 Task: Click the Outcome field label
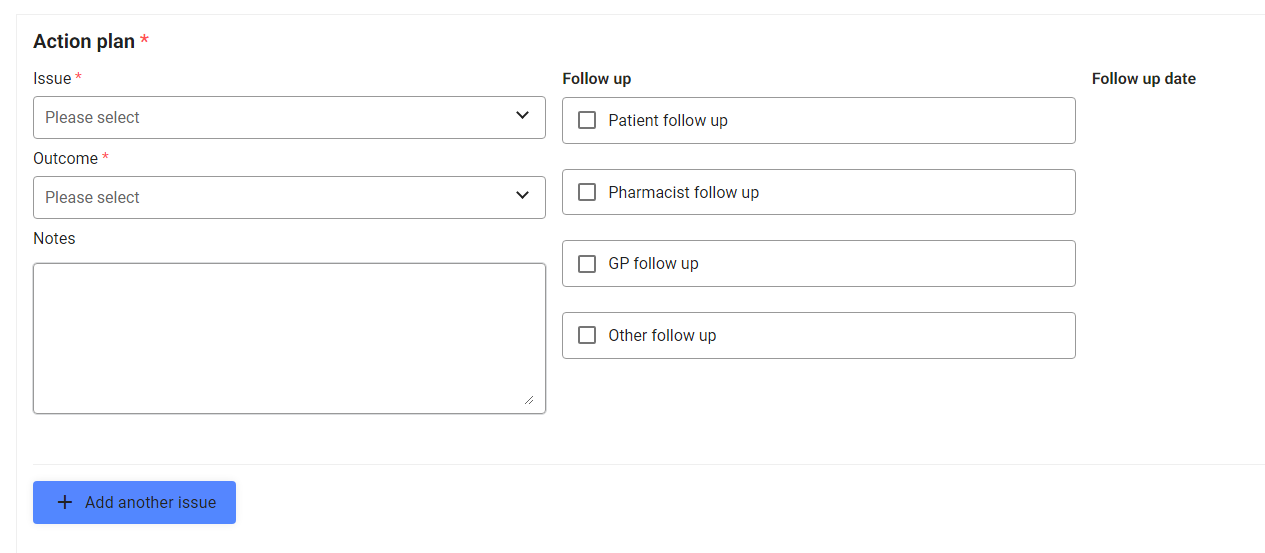(x=65, y=158)
